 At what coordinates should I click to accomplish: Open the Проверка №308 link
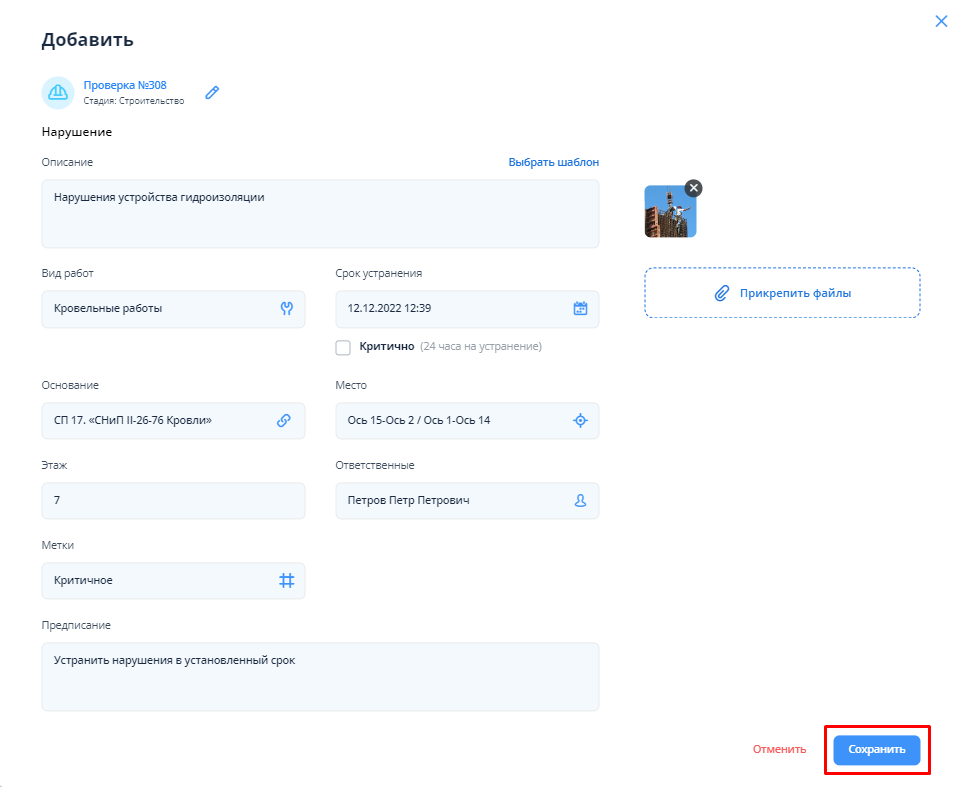(x=125, y=85)
